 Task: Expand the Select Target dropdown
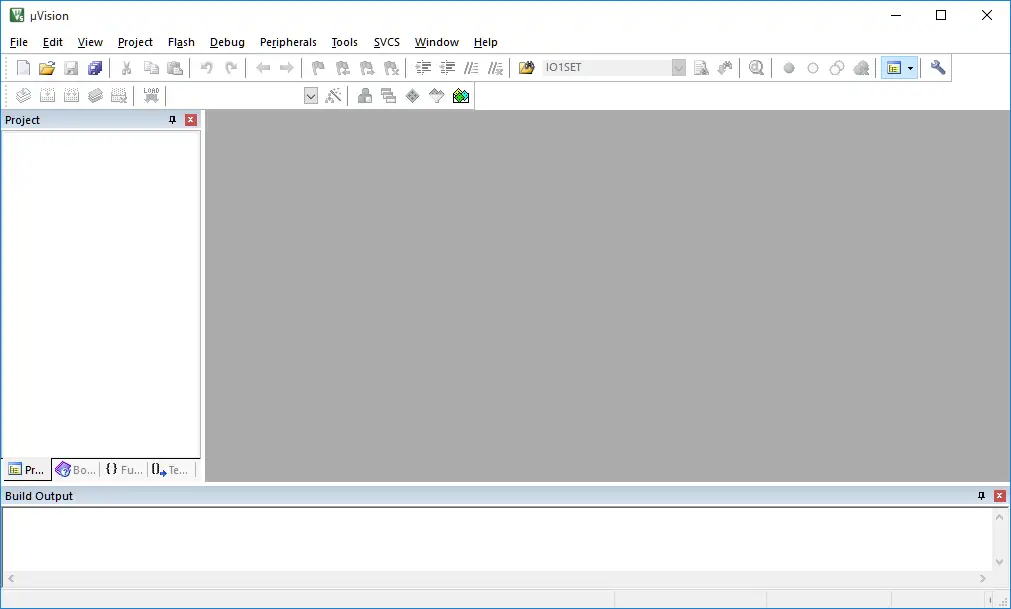[311, 96]
